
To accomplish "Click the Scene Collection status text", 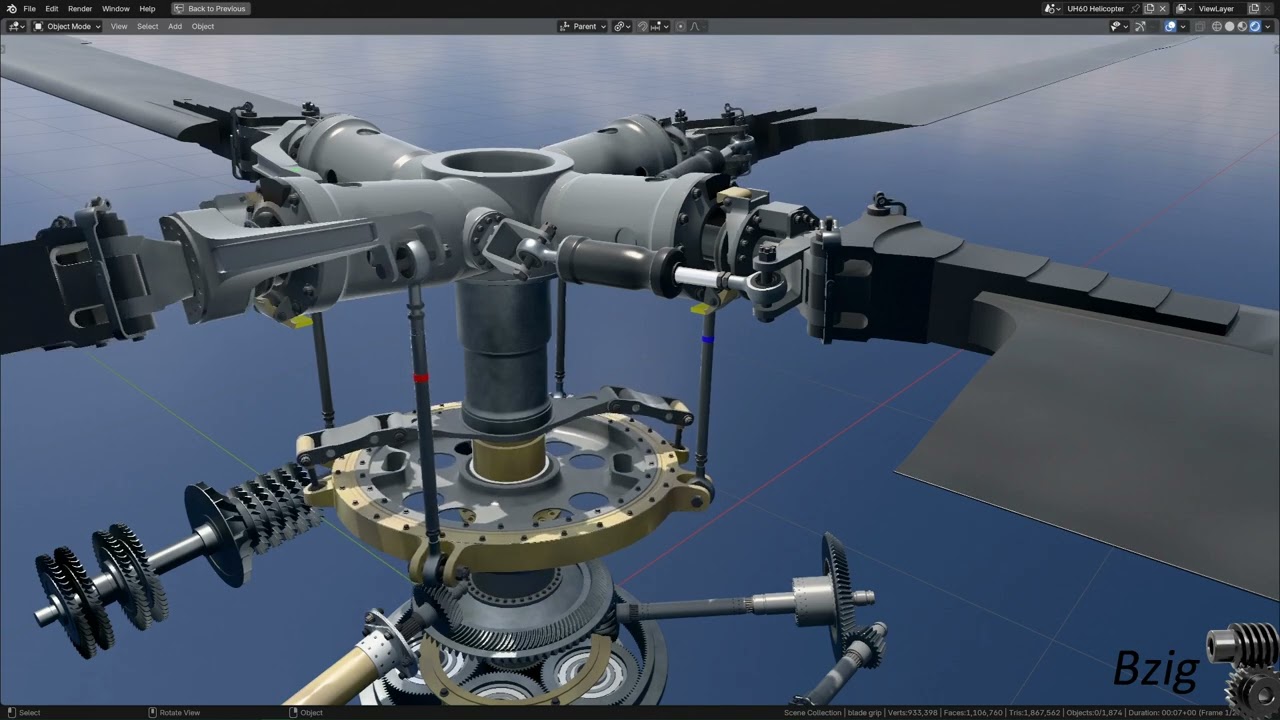I will (x=813, y=712).
